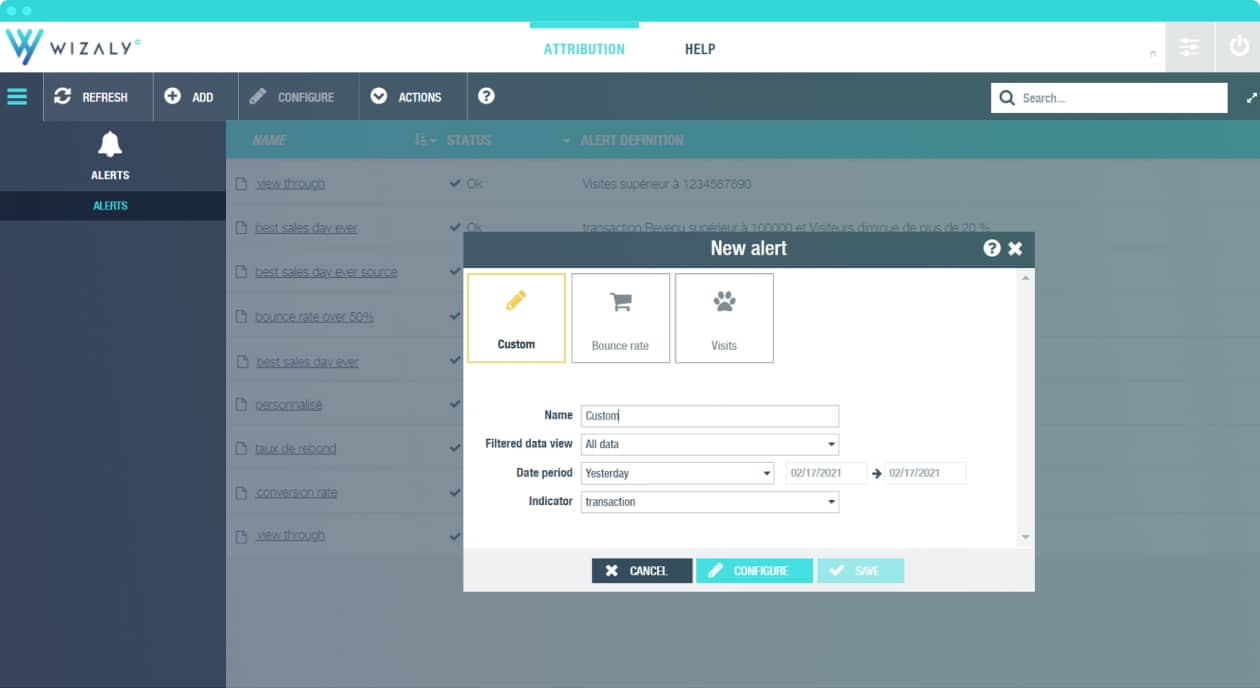Open the hamburger sidebar menu
This screenshot has width=1260, height=688.
coord(17,97)
